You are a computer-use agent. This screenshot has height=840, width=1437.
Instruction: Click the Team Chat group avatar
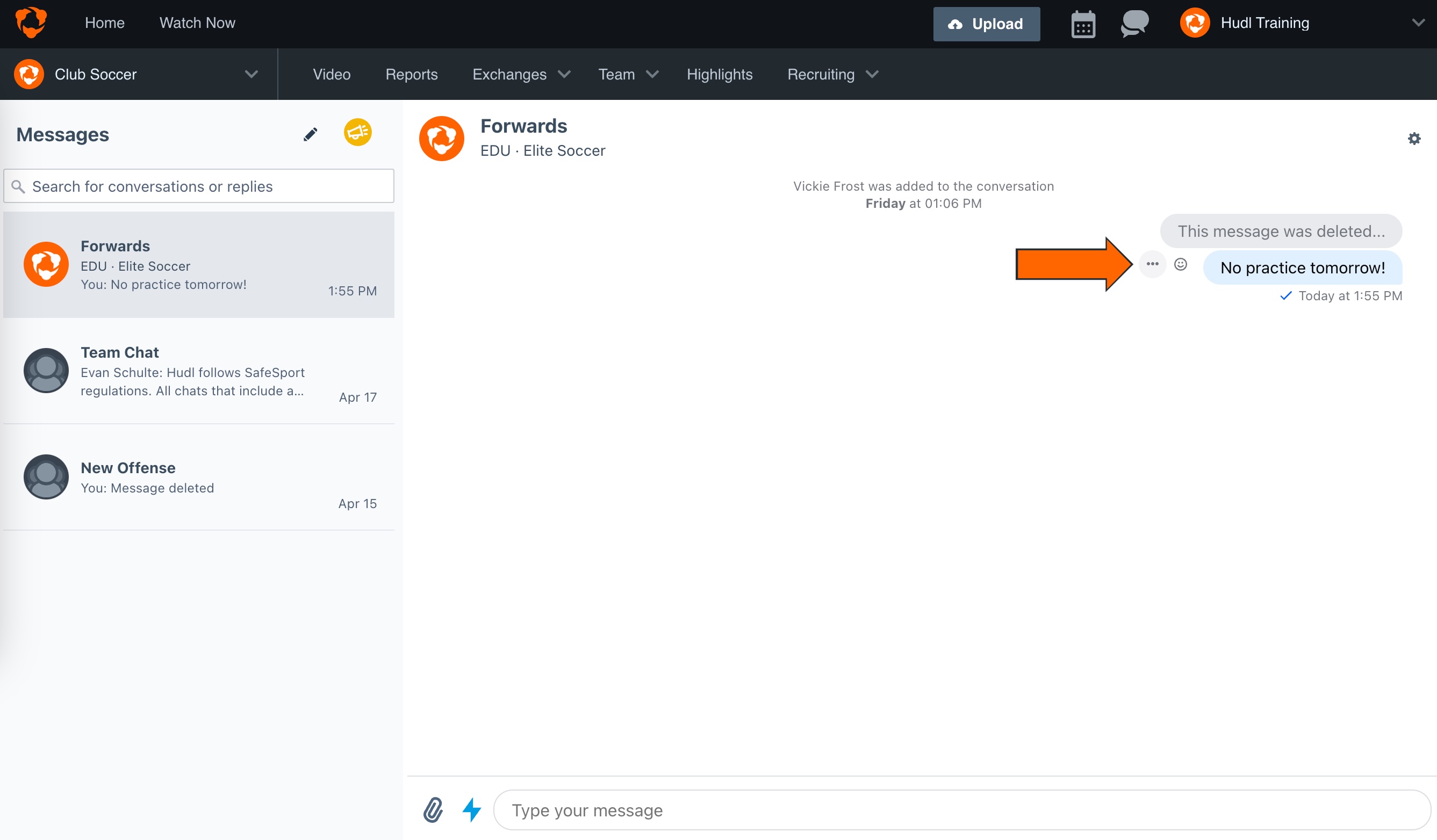[x=46, y=371]
